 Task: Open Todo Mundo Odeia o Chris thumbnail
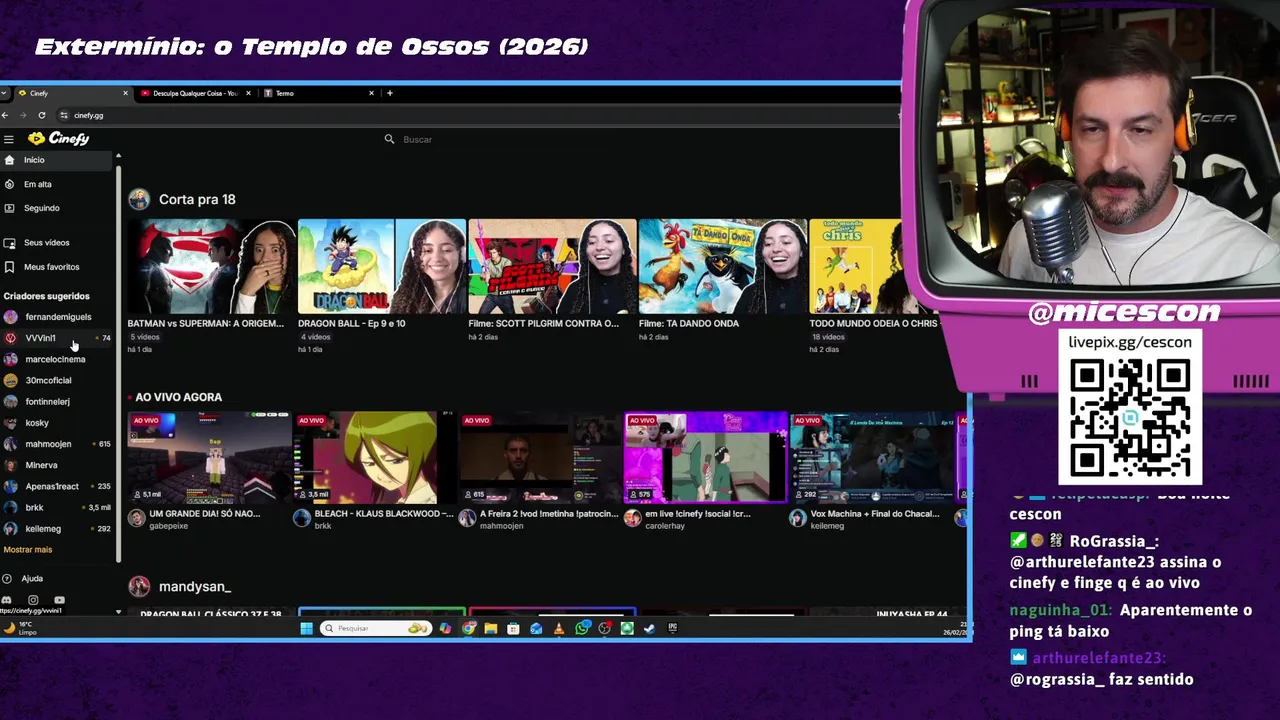coord(855,267)
